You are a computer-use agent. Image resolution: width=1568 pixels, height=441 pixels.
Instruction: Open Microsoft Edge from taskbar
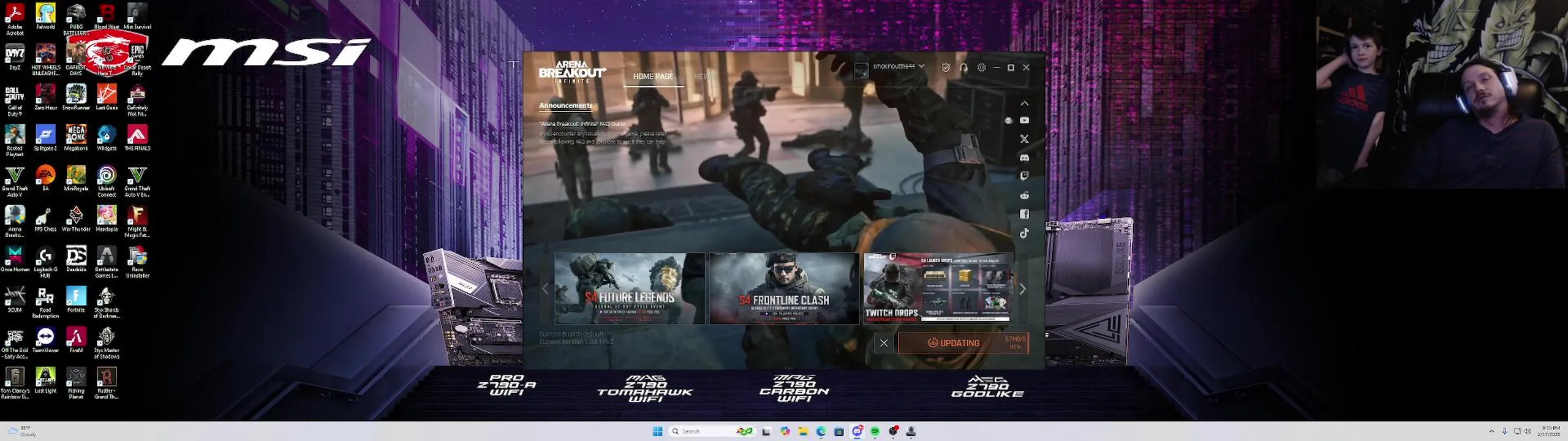(x=821, y=431)
